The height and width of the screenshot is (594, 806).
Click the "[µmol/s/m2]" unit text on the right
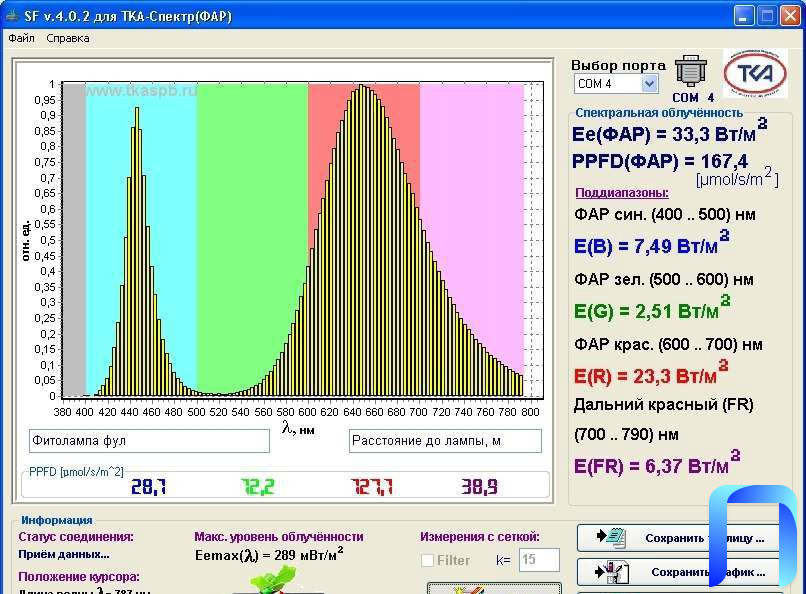pos(737,178)
